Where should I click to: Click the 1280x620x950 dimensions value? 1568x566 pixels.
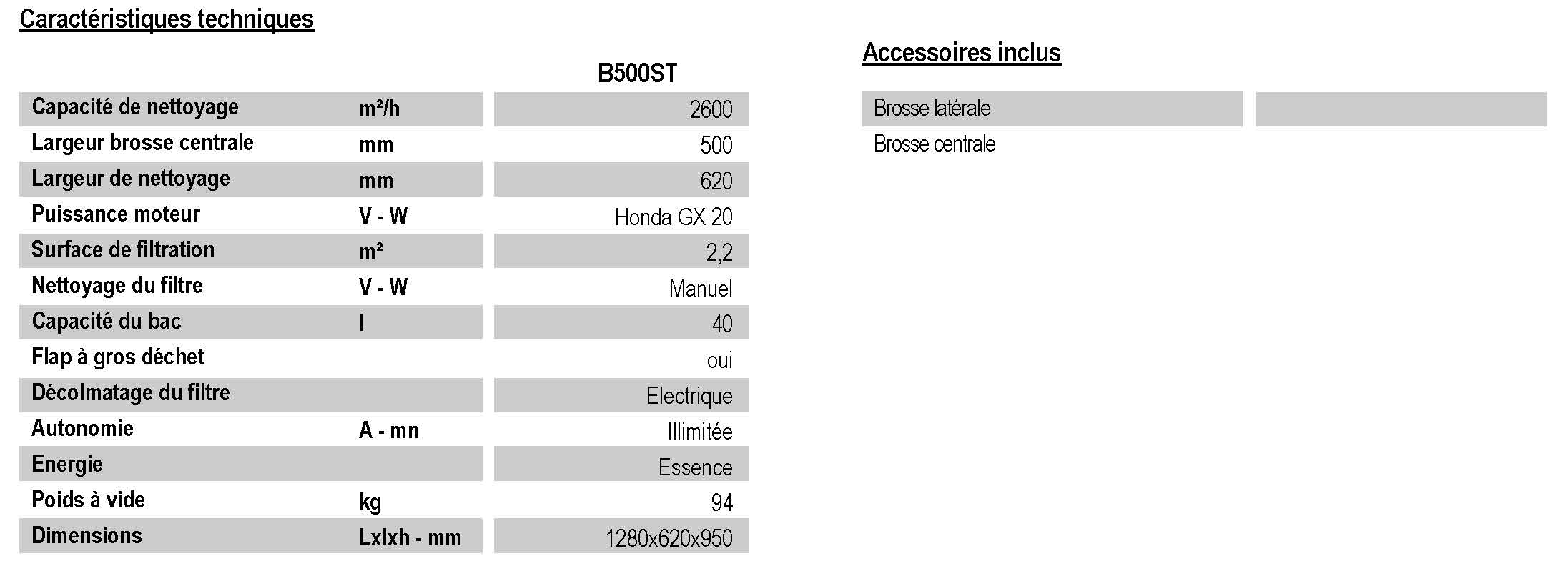tap(669, 538)
